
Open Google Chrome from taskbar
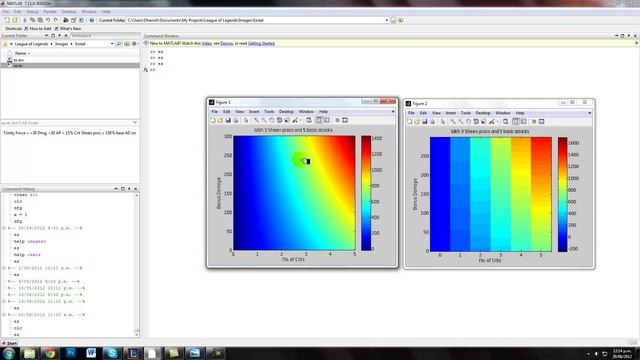pyautogui.click(x=50, y=353)
